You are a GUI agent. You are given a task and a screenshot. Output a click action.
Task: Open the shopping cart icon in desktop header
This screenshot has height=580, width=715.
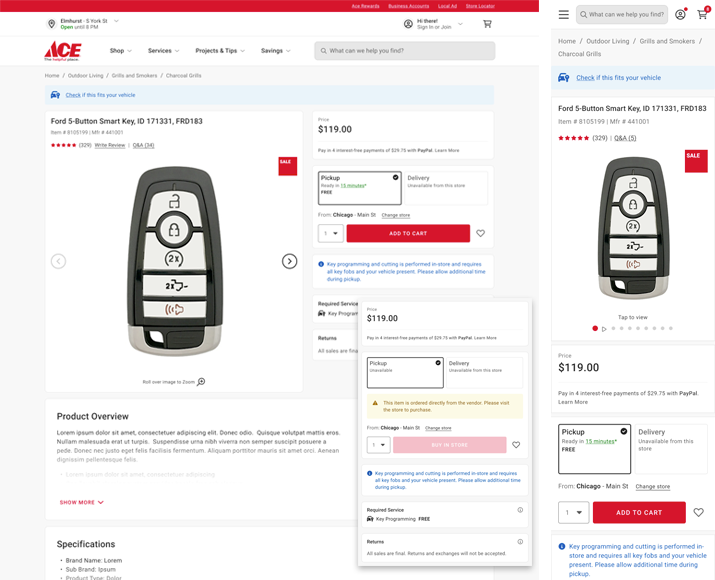pyautogui.click(x=487, y=24)
